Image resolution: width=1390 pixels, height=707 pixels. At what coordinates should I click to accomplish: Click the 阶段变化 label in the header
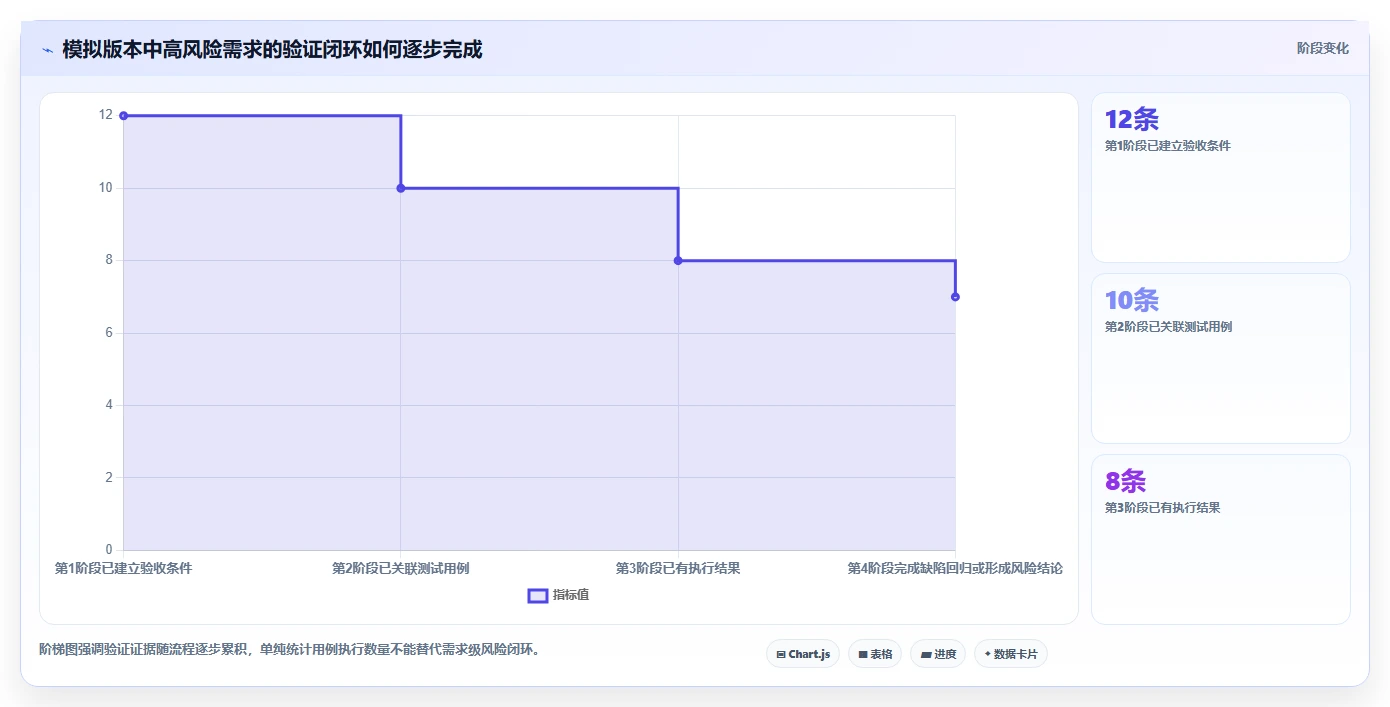(x=1322, y=48)
